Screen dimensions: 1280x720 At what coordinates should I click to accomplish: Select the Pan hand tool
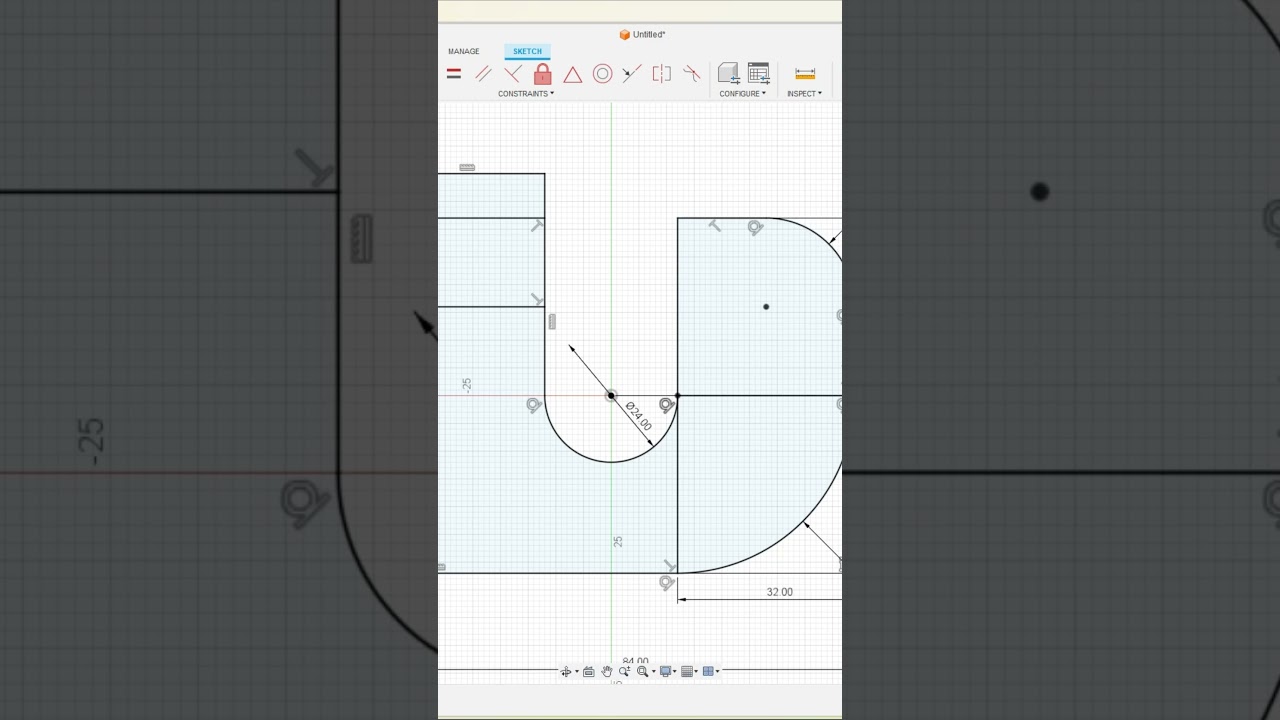(x=607, y=672)
